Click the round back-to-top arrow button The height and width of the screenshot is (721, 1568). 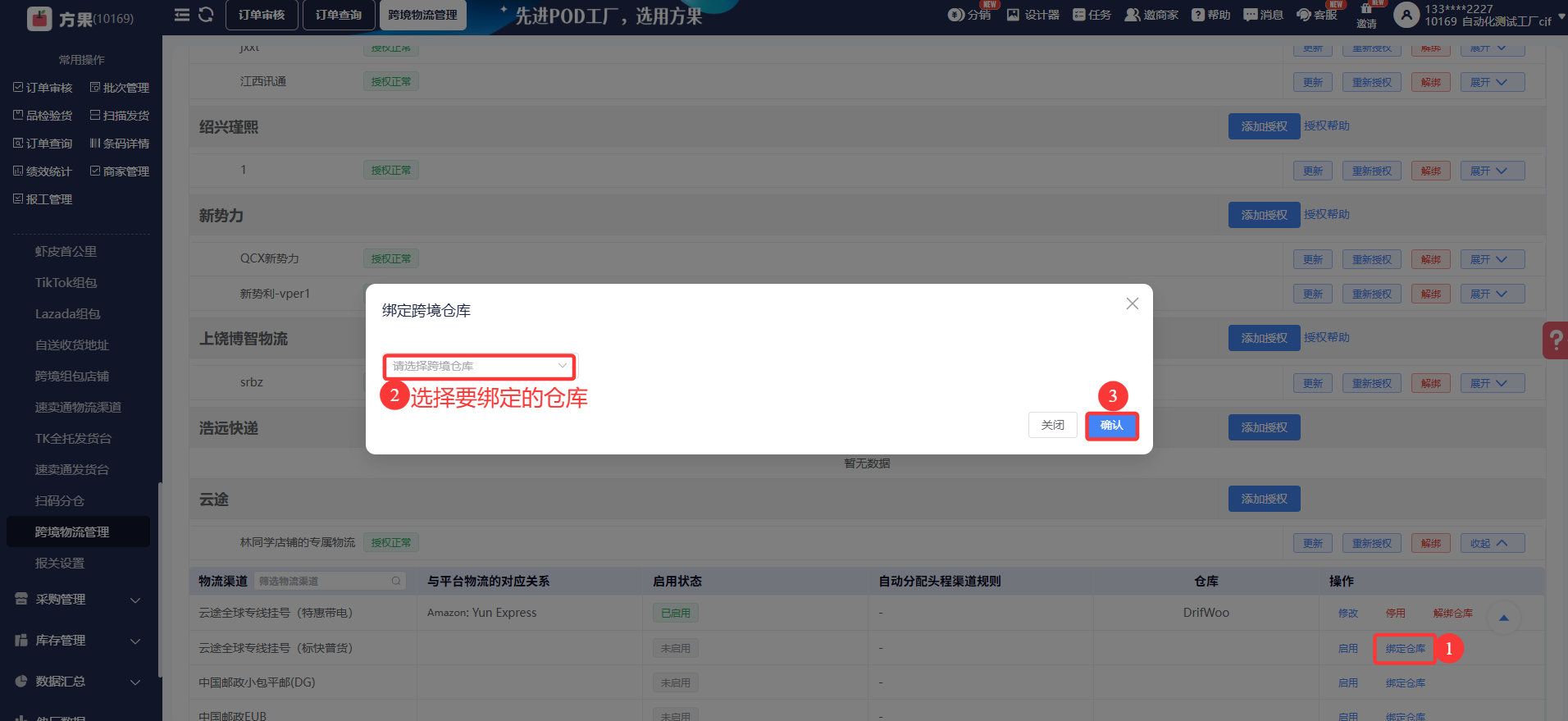[x=1504, y=618]
